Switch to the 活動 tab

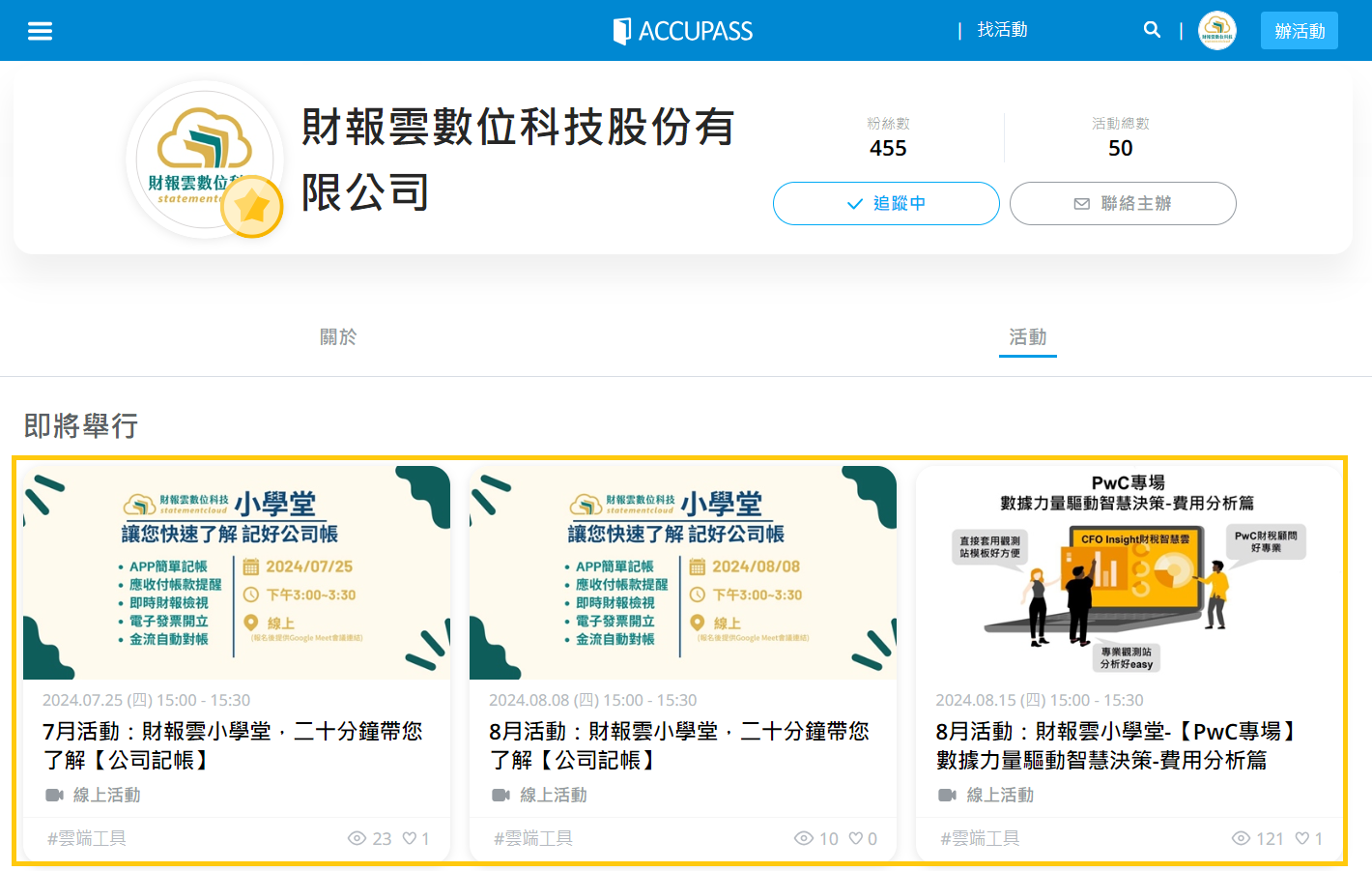(x=1028, y=336)
